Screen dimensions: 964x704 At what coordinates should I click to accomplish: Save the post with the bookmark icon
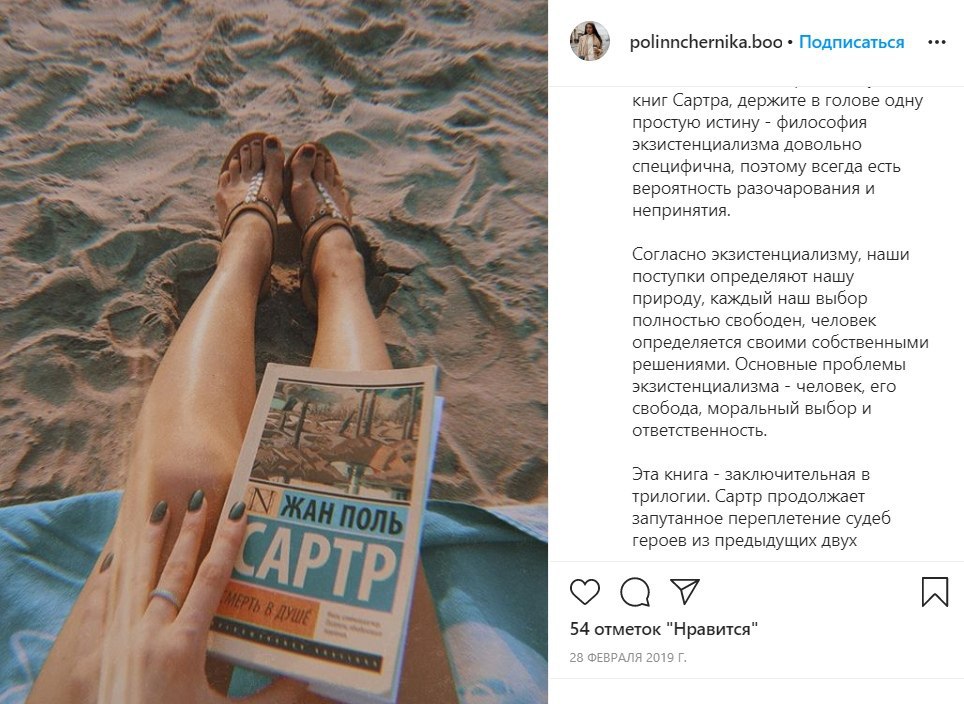(934, 591)
